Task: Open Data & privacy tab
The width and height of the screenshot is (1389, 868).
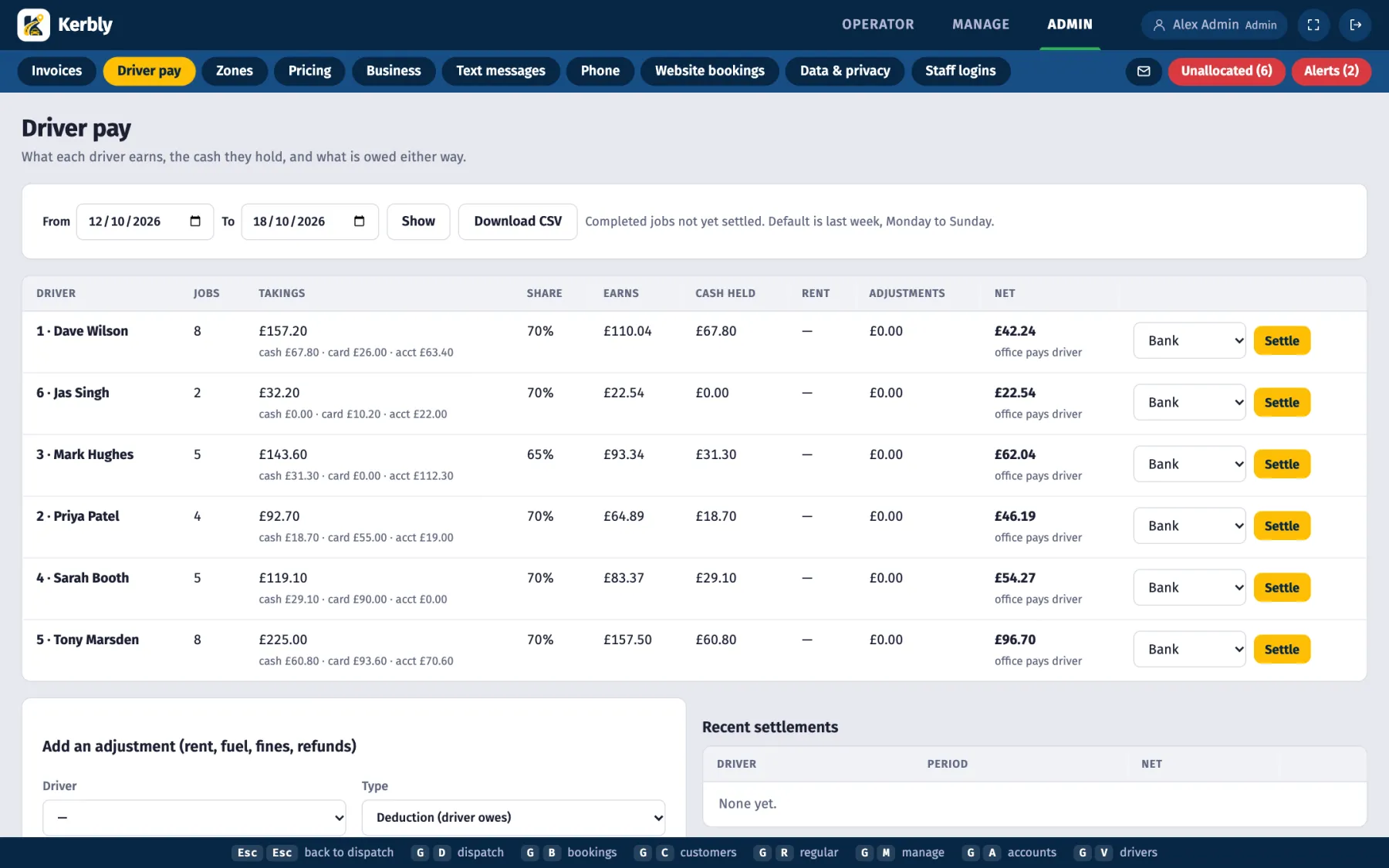Action: point(845,71)
